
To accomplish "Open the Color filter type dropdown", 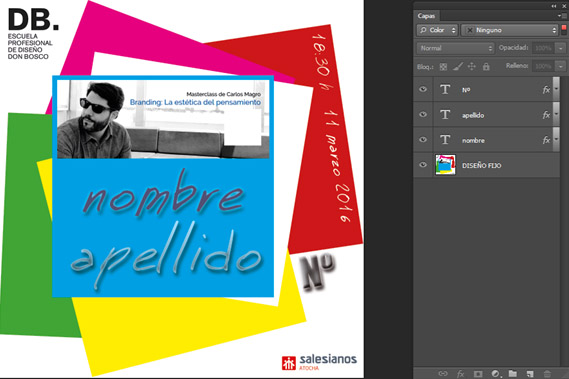I will point(437,30).
